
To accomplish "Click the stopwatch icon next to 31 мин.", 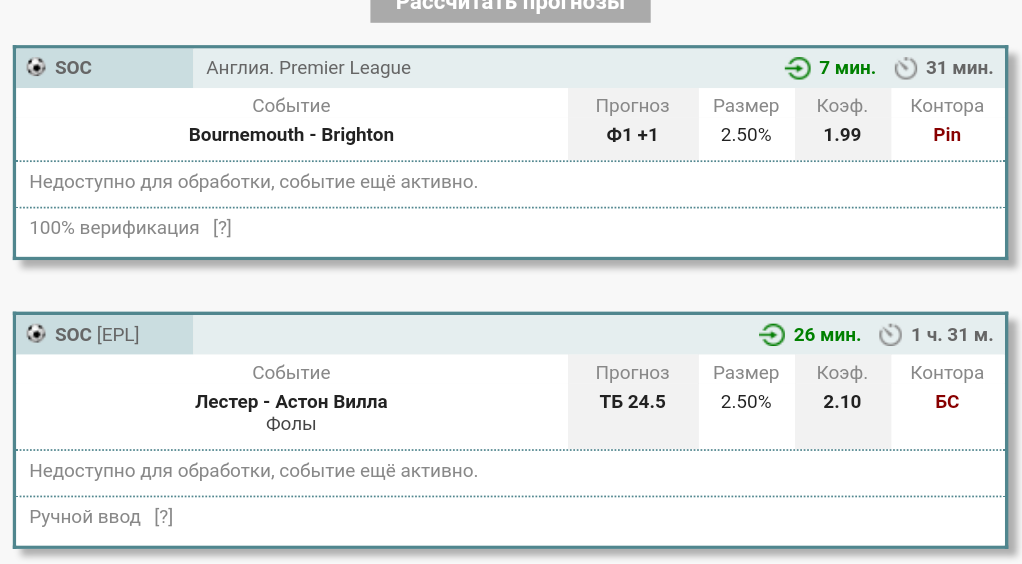I will tap(906, 68).
